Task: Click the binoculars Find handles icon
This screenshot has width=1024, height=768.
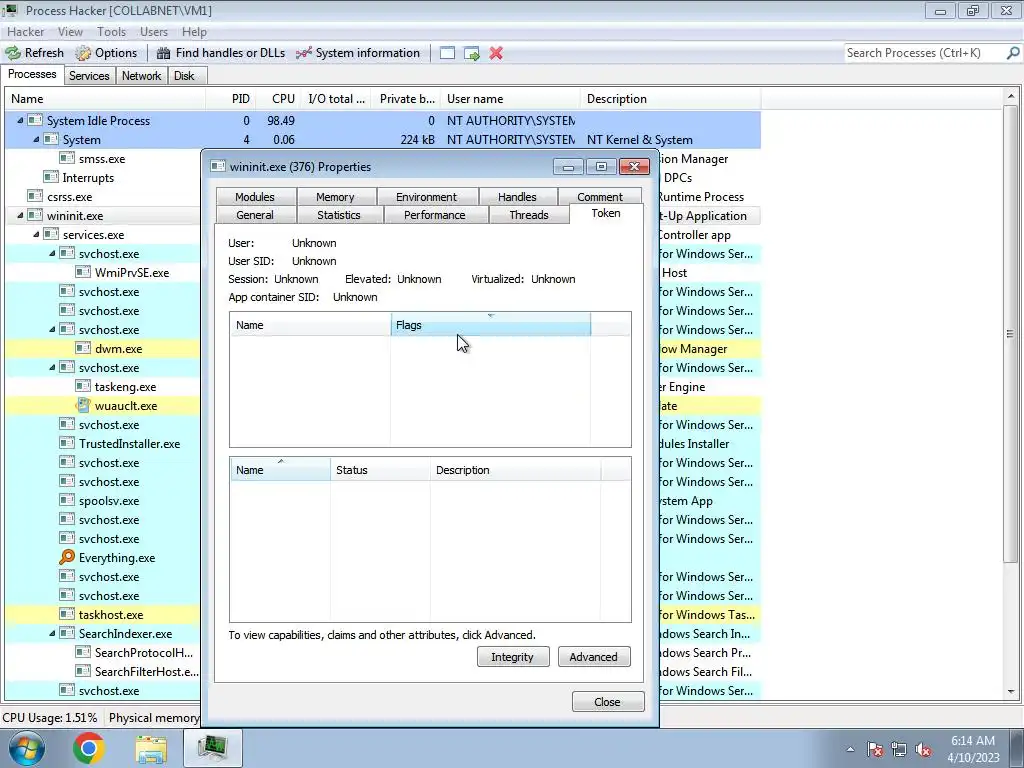Action: (163, 53)
